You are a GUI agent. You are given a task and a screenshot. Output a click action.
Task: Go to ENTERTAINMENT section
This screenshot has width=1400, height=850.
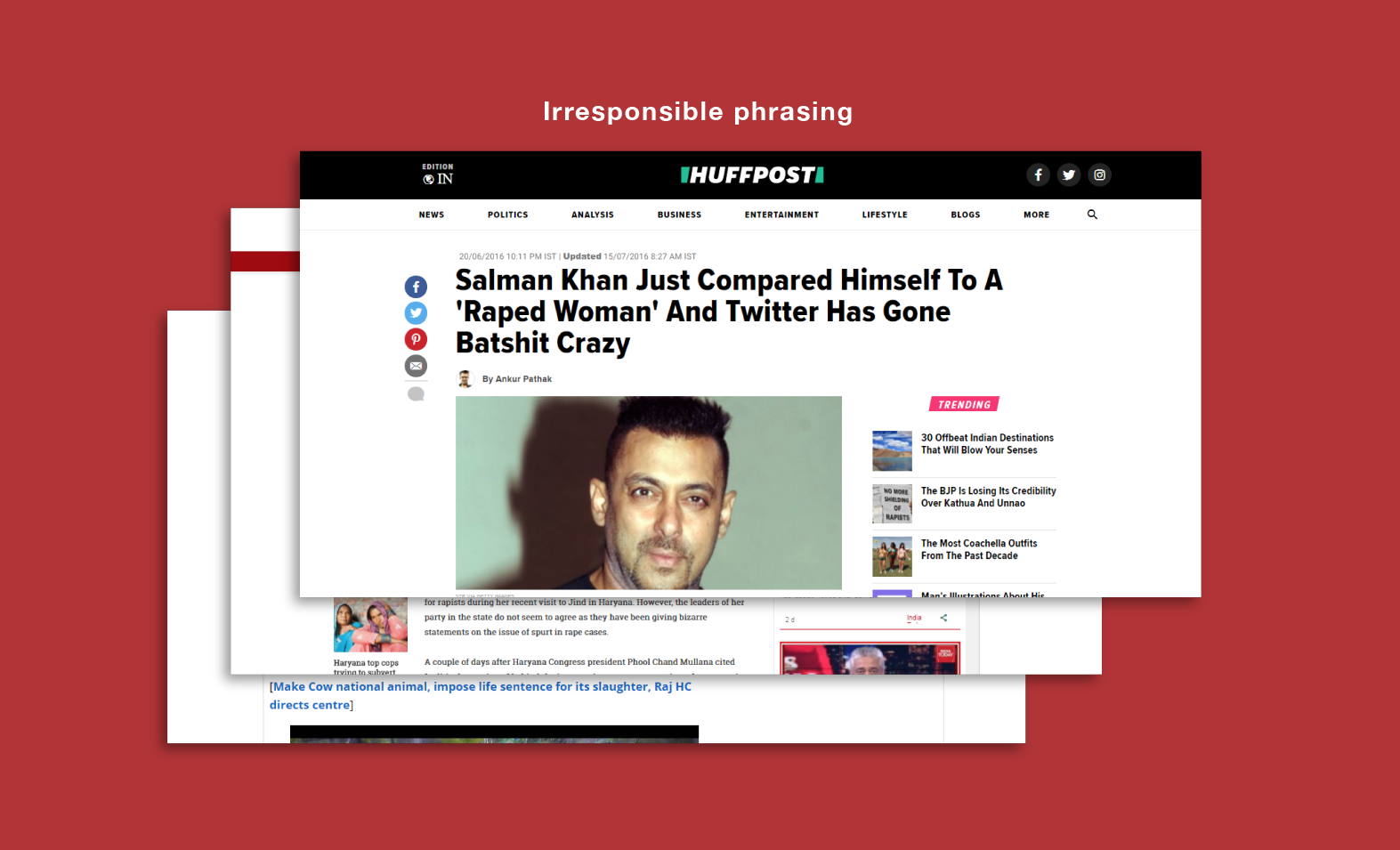(781, 215)
